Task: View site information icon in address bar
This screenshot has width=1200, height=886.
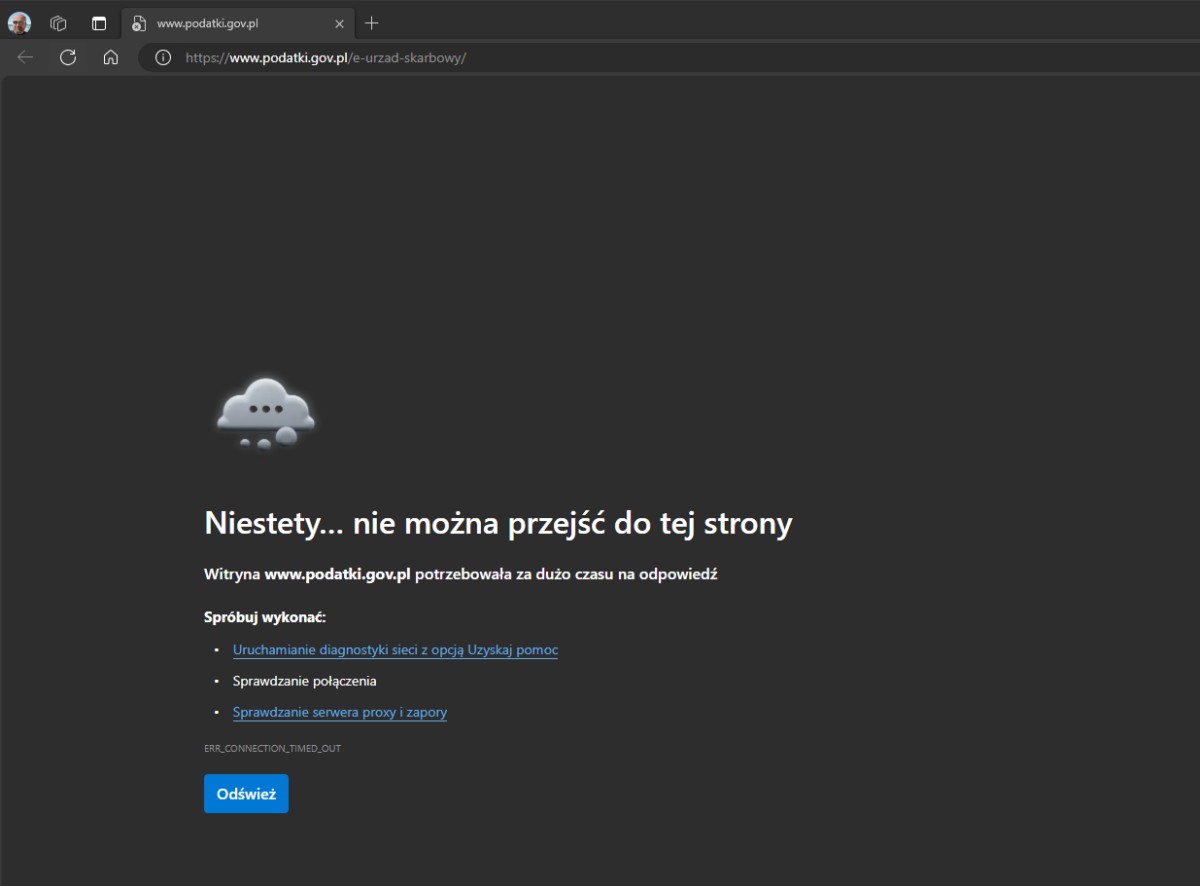Action: click(162, 57)
